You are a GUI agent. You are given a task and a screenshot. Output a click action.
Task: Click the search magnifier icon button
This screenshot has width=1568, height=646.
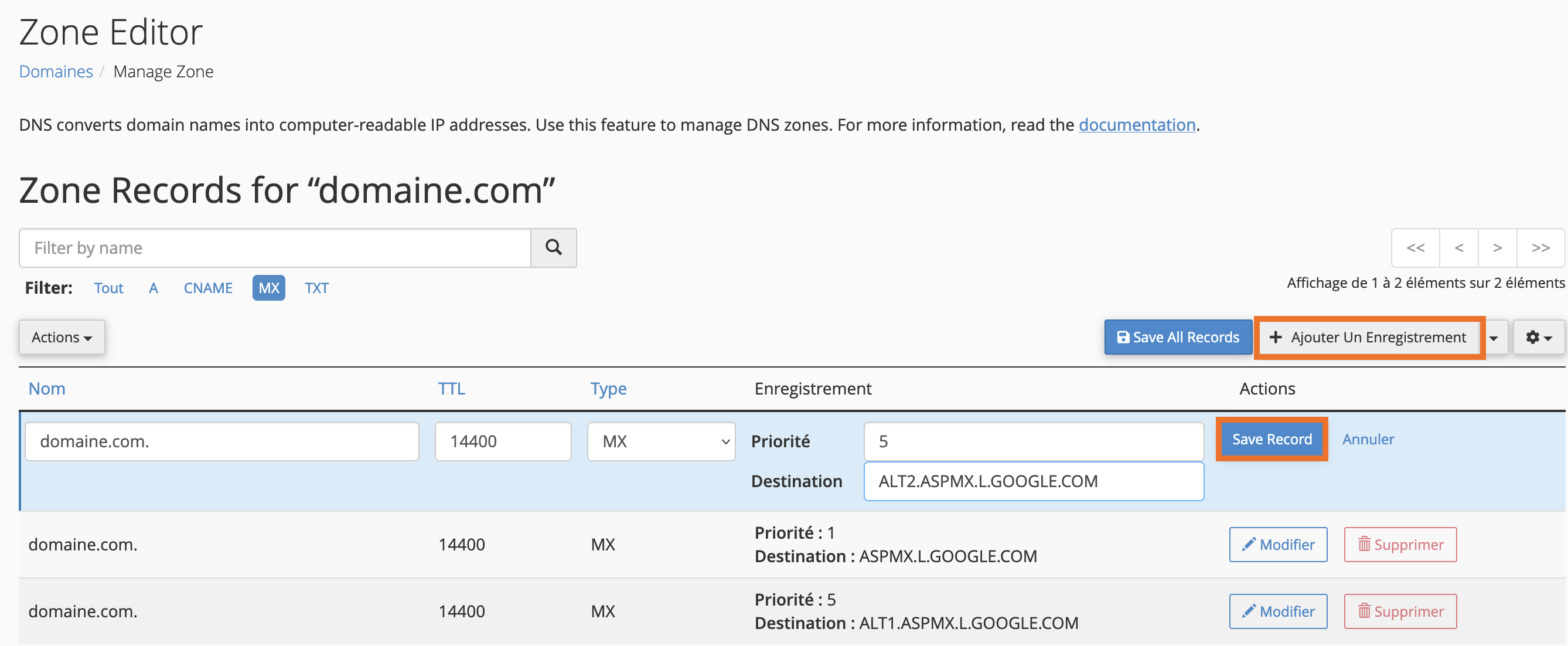(553, 248)
